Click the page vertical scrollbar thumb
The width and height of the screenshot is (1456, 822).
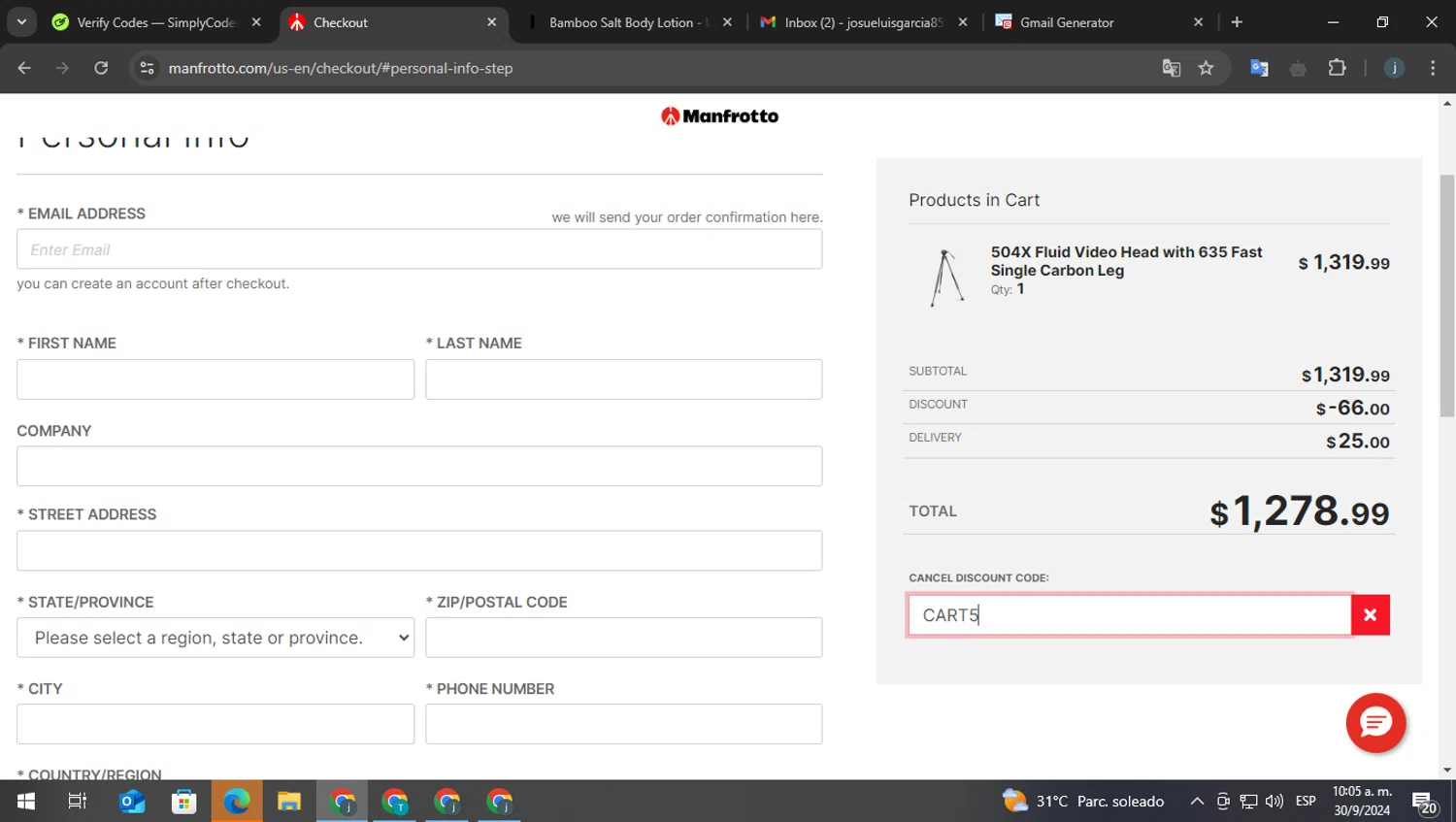click(1447, 296)
